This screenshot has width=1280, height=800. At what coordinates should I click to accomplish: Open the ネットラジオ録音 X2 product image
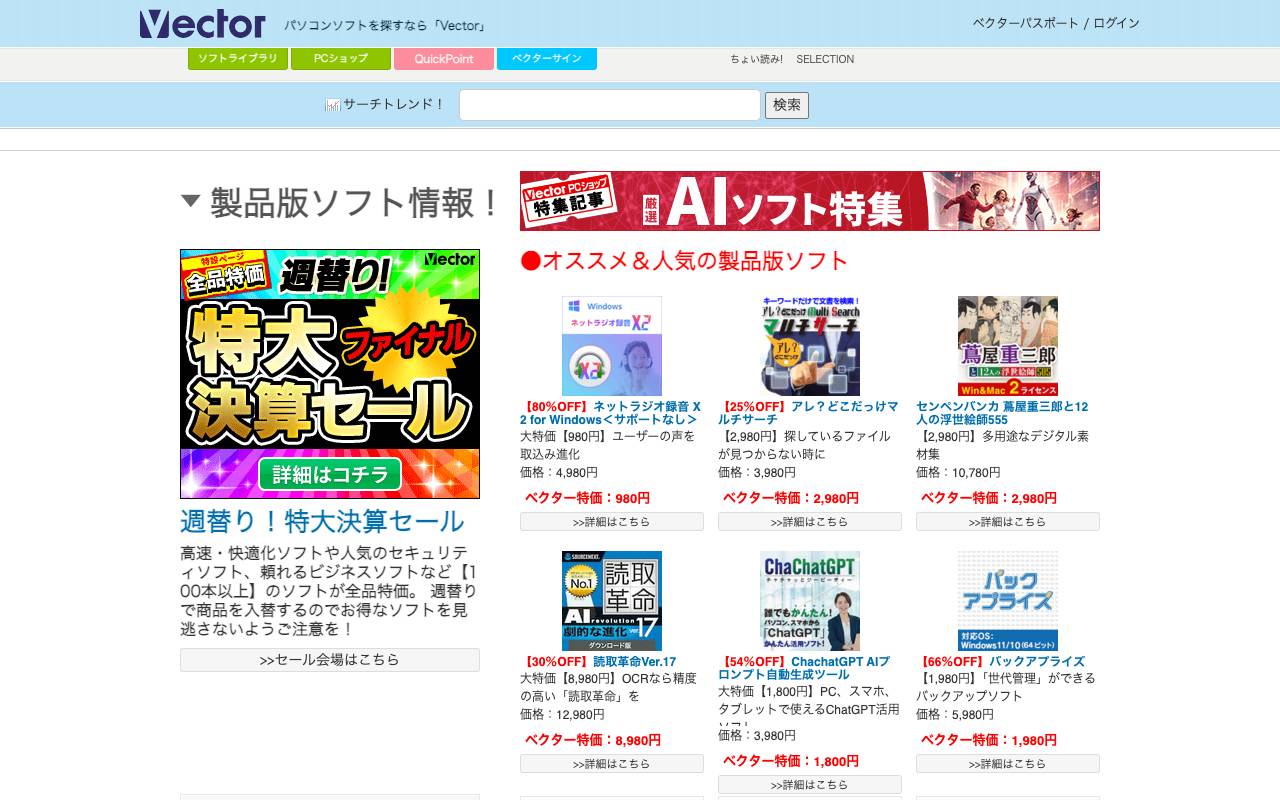click(611, 345)
